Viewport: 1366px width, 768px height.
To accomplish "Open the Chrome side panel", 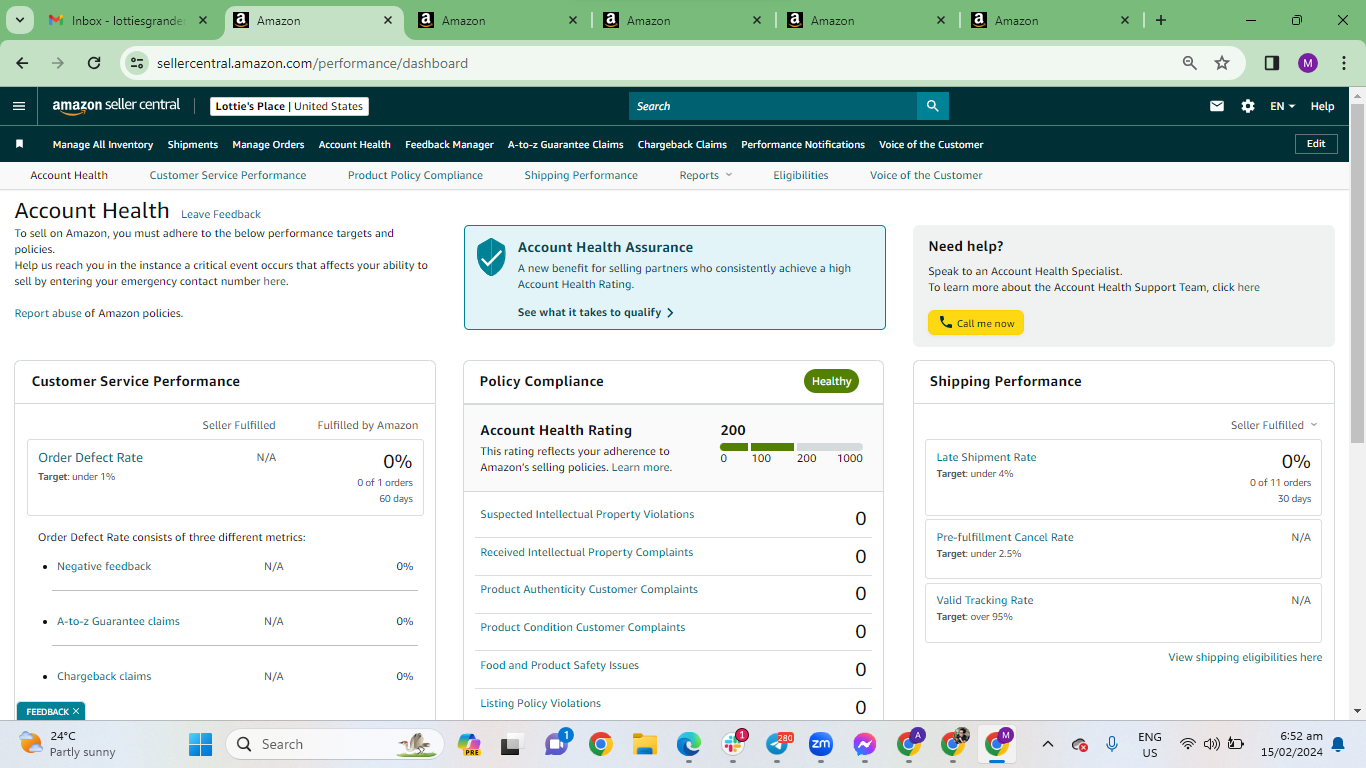I will tap(1272, 63).
